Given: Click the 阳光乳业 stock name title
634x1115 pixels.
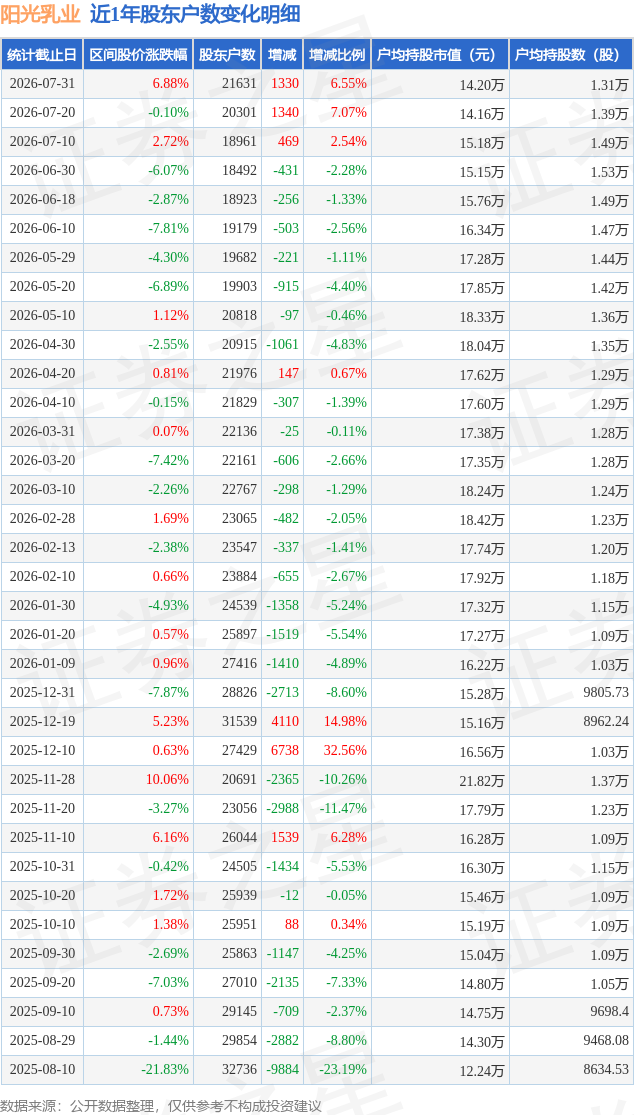Looking at the screenshot, I should pyautogui.click(x=43, y=15).
